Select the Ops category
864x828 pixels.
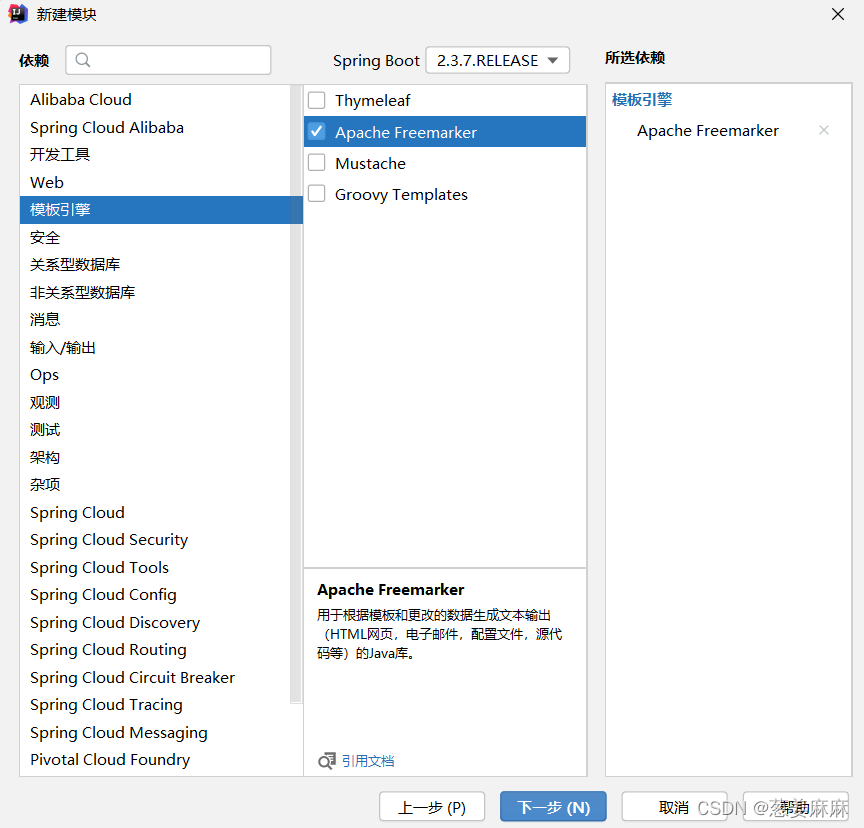point(155,375)
